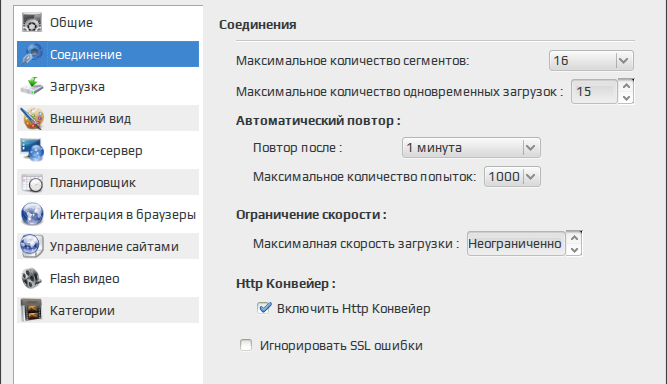This screenshot has width=667, height=384.
Task: Click the Категории film strip icon
Action: 32,310
